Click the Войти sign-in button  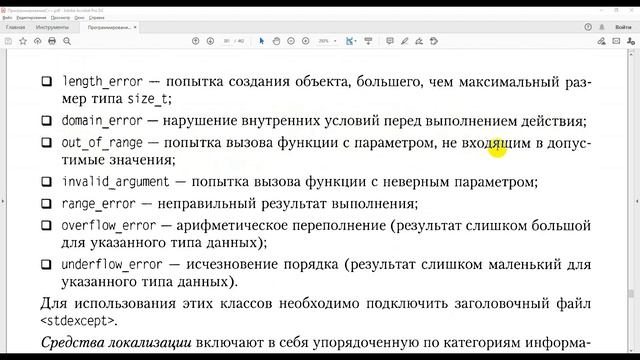pyautogui.click(x=623, y=27)
